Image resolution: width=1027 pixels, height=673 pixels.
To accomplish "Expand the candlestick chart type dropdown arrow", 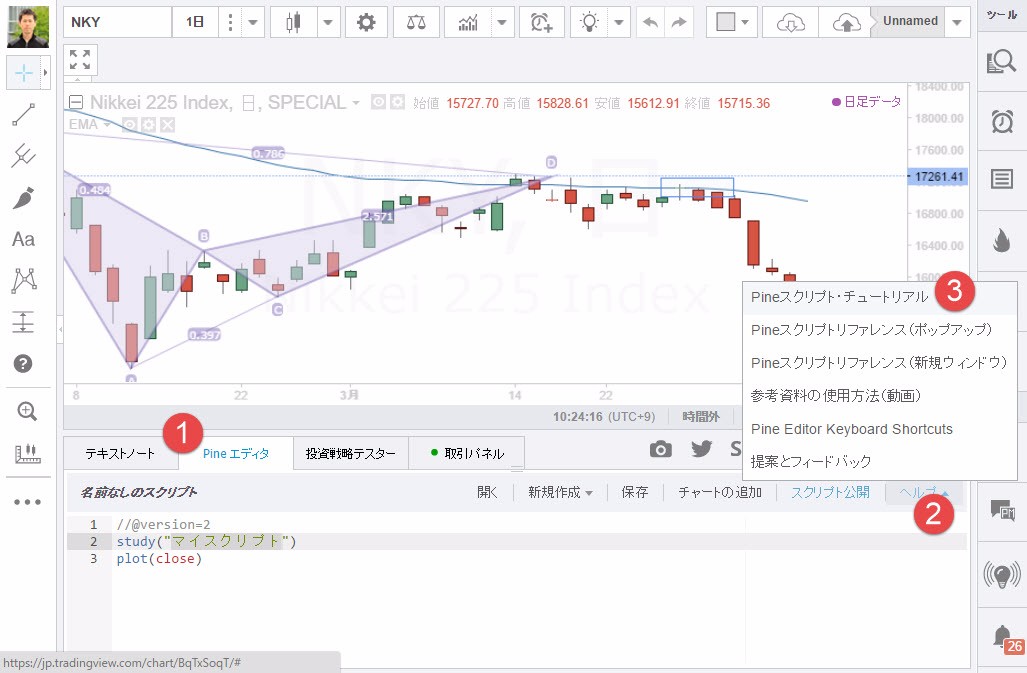I will [328, 22].
